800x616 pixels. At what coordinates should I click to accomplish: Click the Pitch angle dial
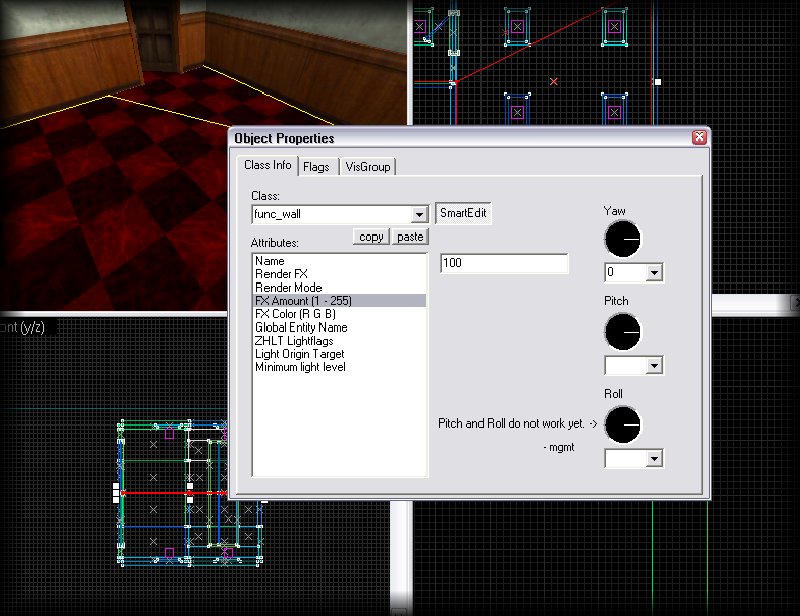click(622, 332)
